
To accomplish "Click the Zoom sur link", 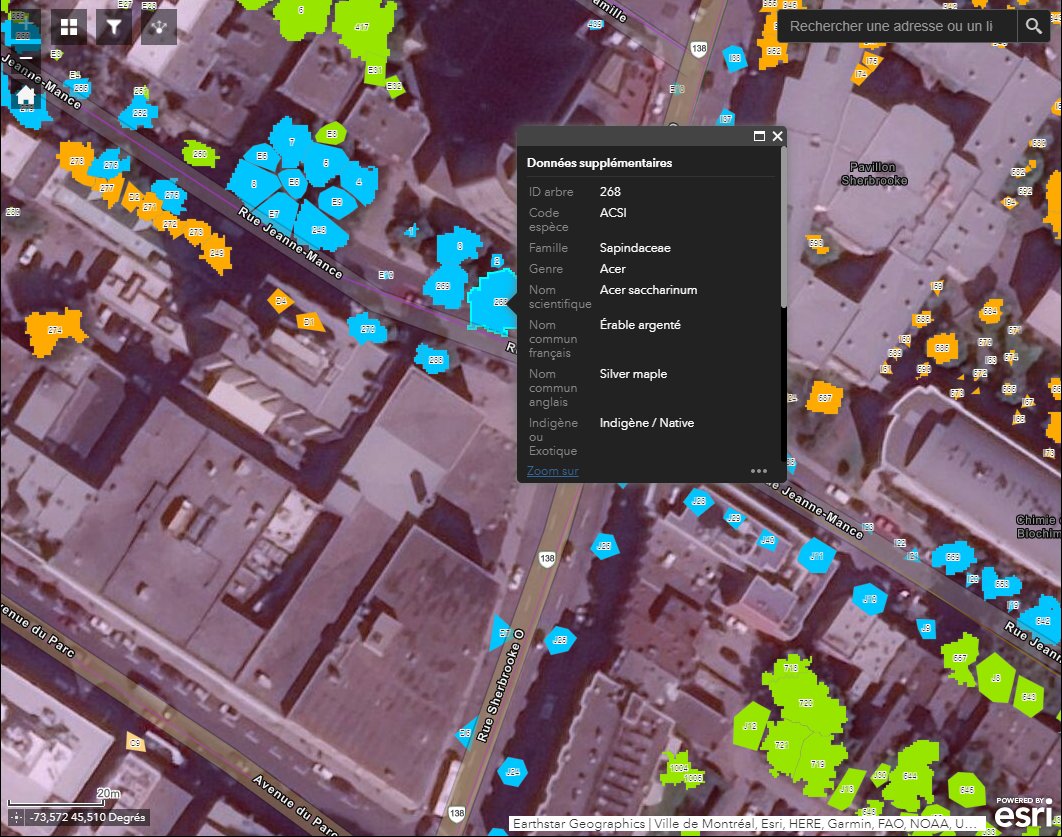I will [553, 471].
